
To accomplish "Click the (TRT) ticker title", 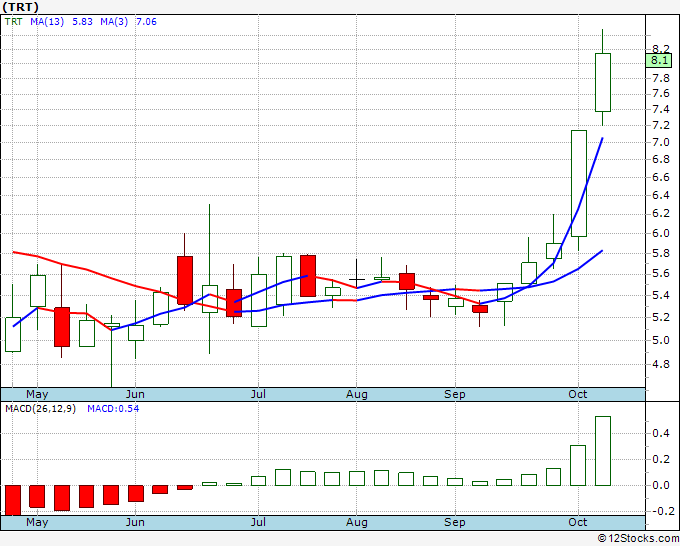I will pos(20,6).
